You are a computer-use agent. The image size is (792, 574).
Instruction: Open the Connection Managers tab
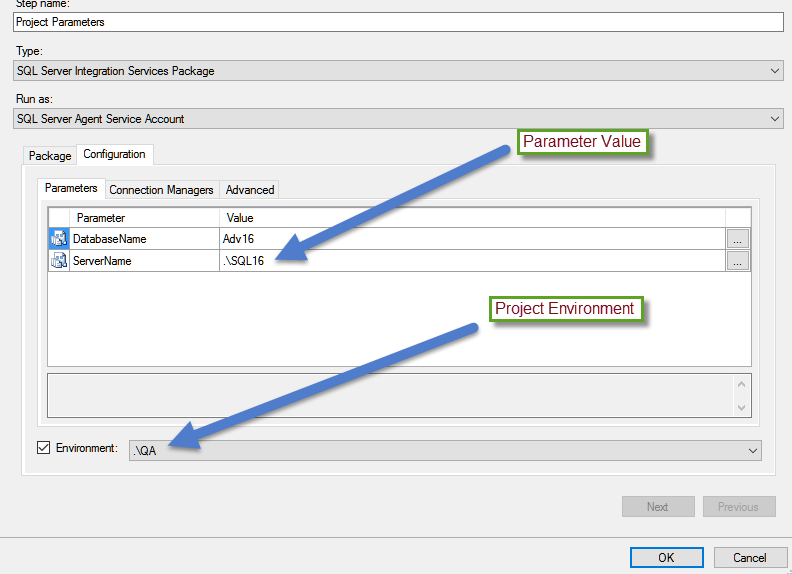161,190
